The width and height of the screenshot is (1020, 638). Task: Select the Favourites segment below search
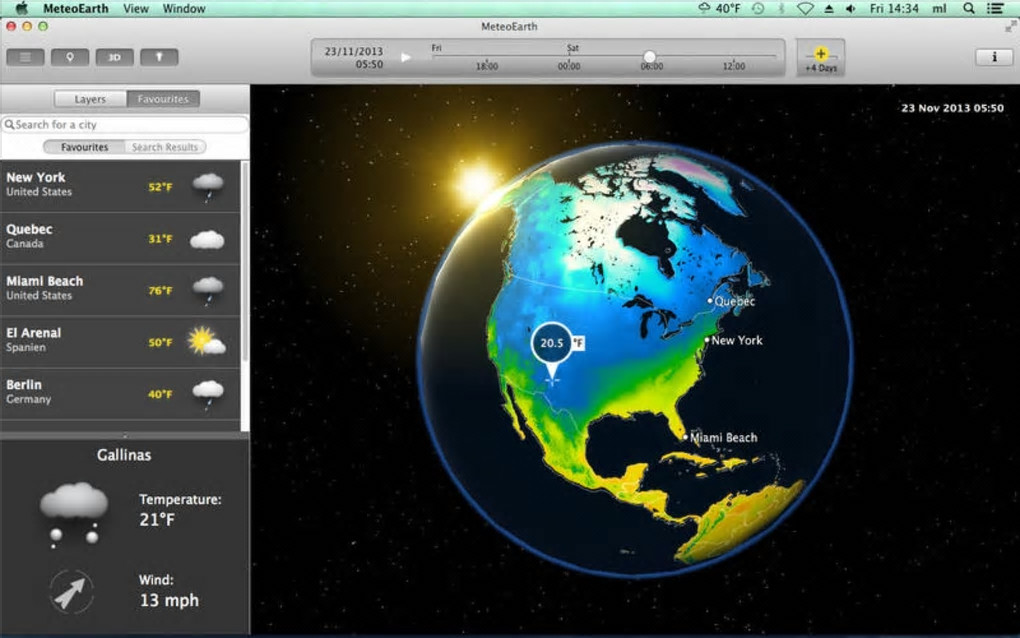click(x=85, y=147)
